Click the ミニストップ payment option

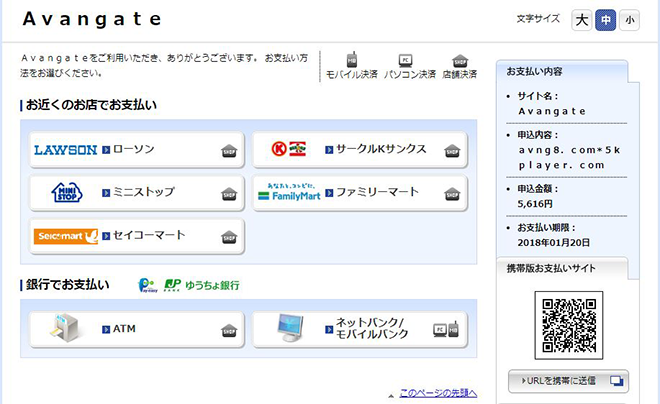tap(137, 193)
